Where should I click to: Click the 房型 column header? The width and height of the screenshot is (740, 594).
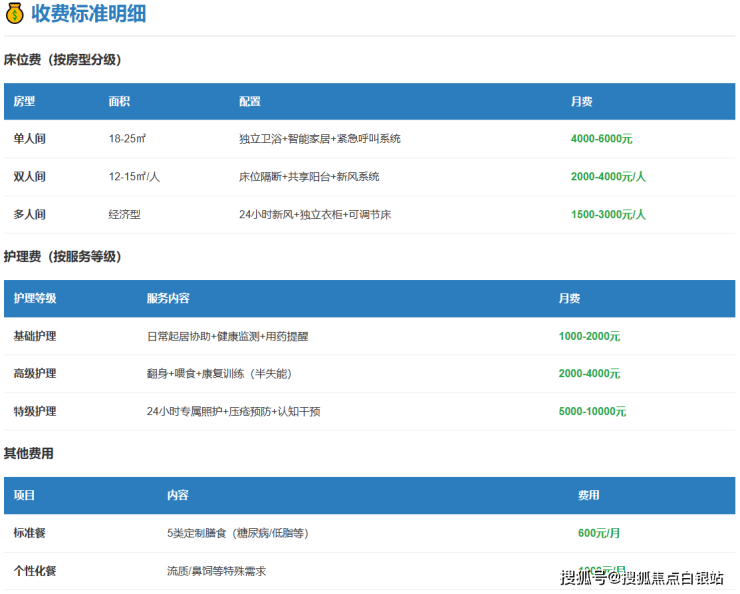coord(24,102)
